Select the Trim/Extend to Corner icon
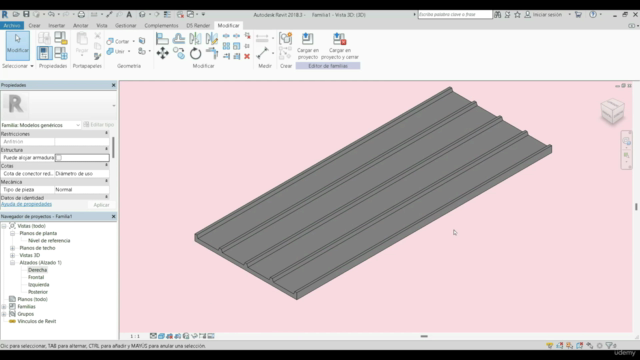The width and height of the screenshot is (640, 360). click(211, 53)
